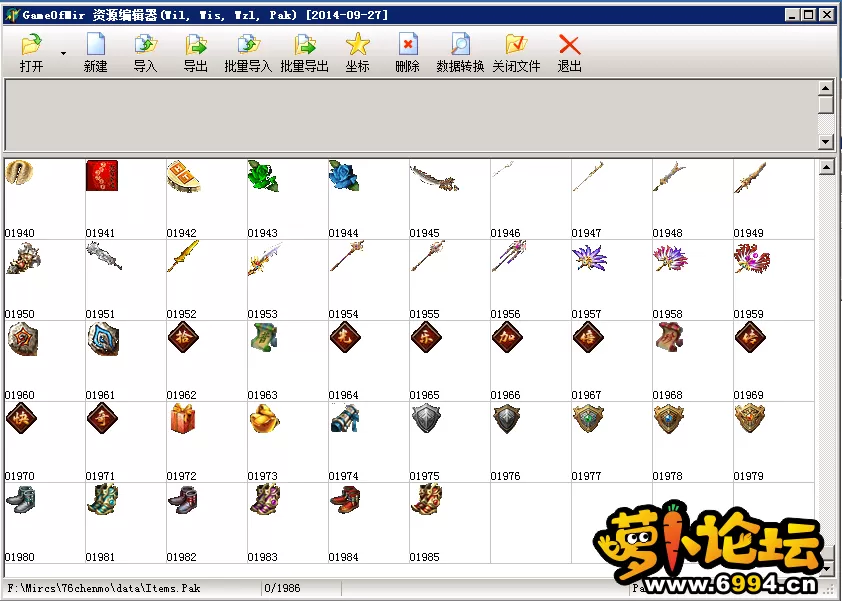Image resolution: width=842 pixels, height=601 pixels.
Task: Select the gray boots item 01980
Action: [x=21, y=499]
